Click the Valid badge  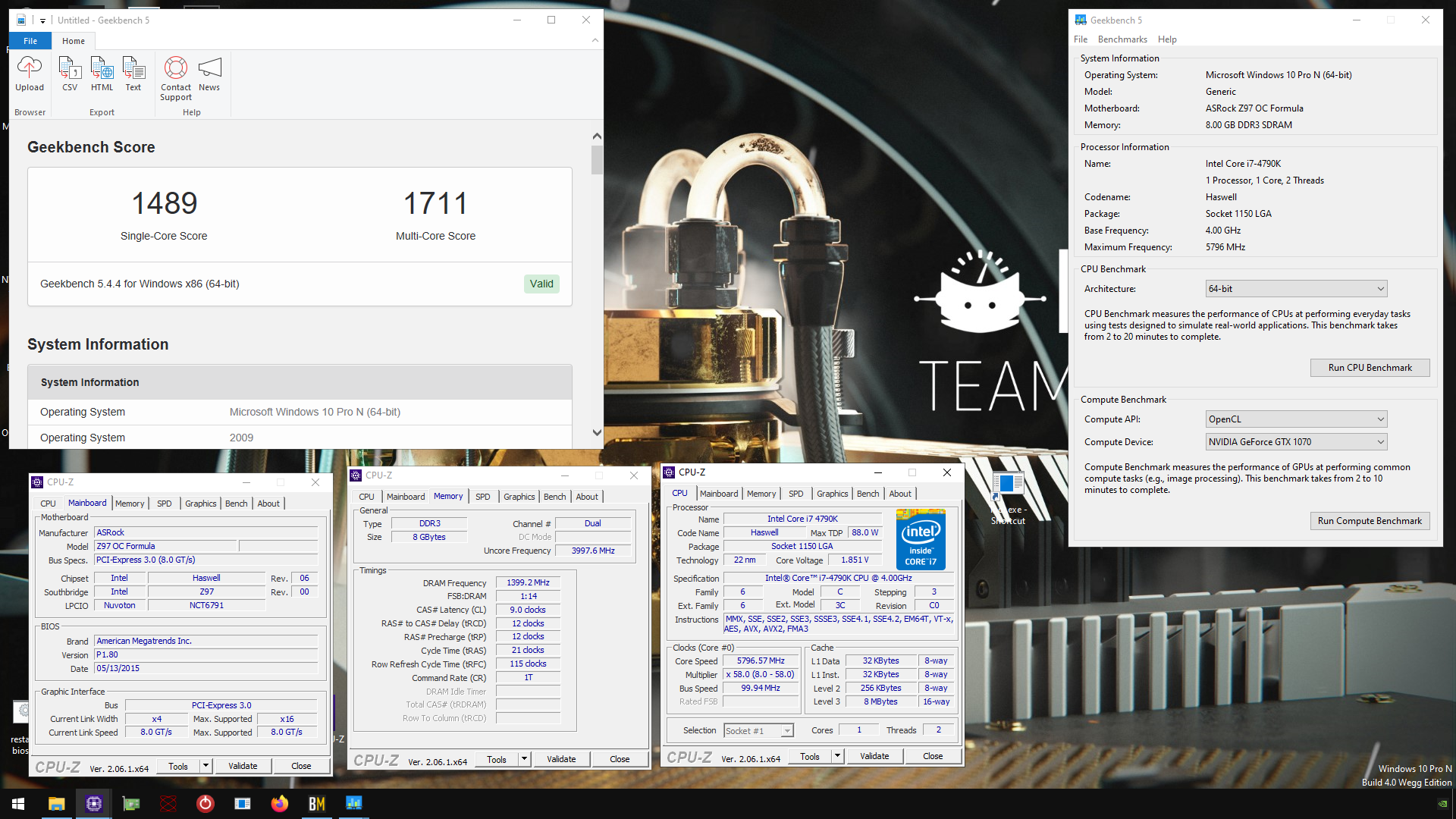point(541,284)
